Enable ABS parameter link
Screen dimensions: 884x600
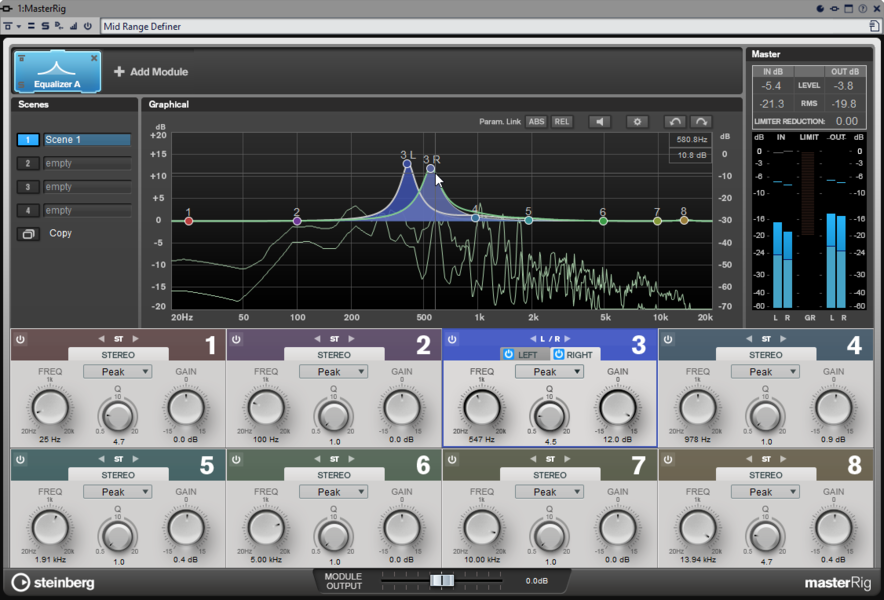click(536, 122)
